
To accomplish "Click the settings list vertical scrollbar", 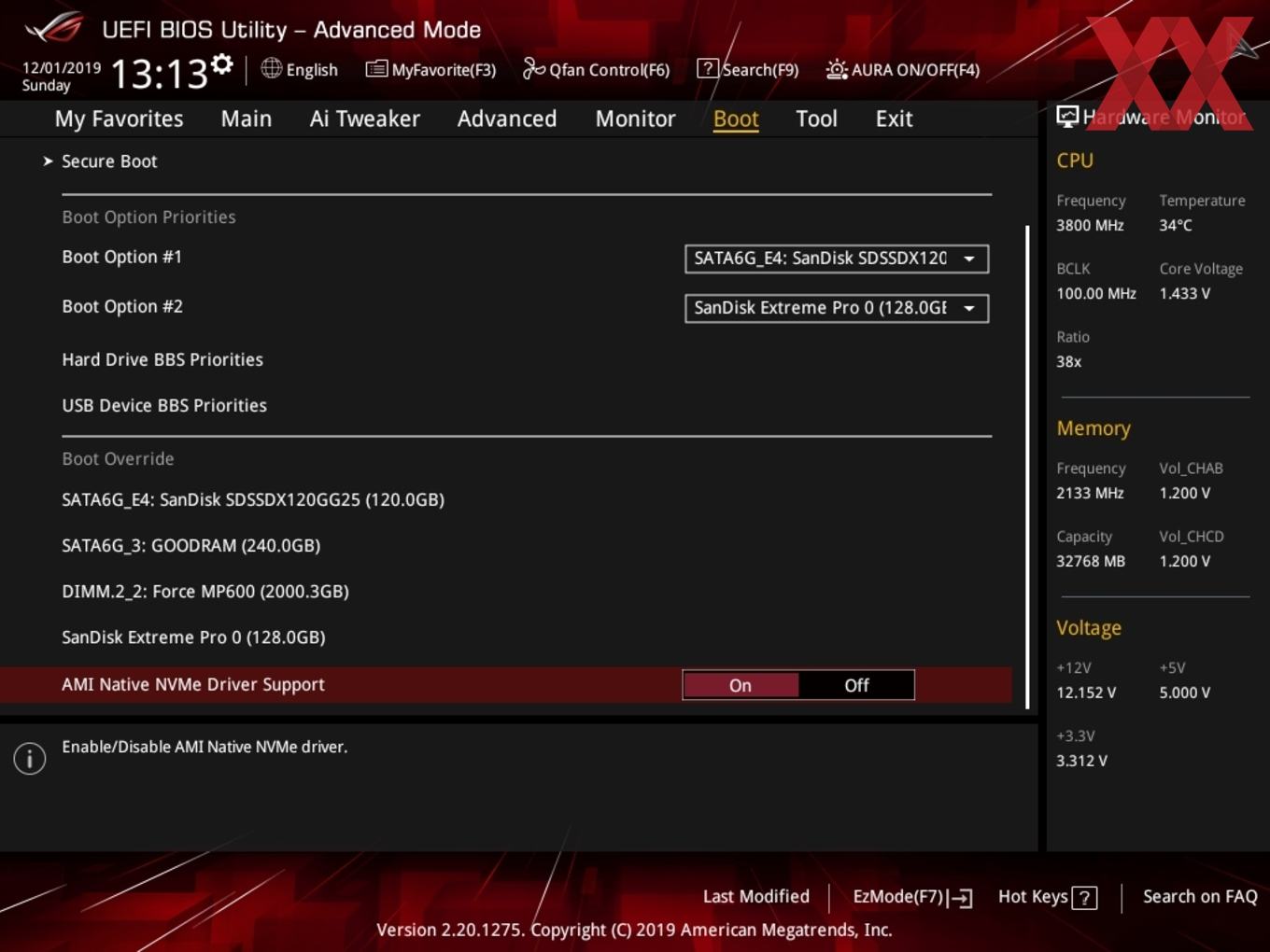I will coord(1027,467).
